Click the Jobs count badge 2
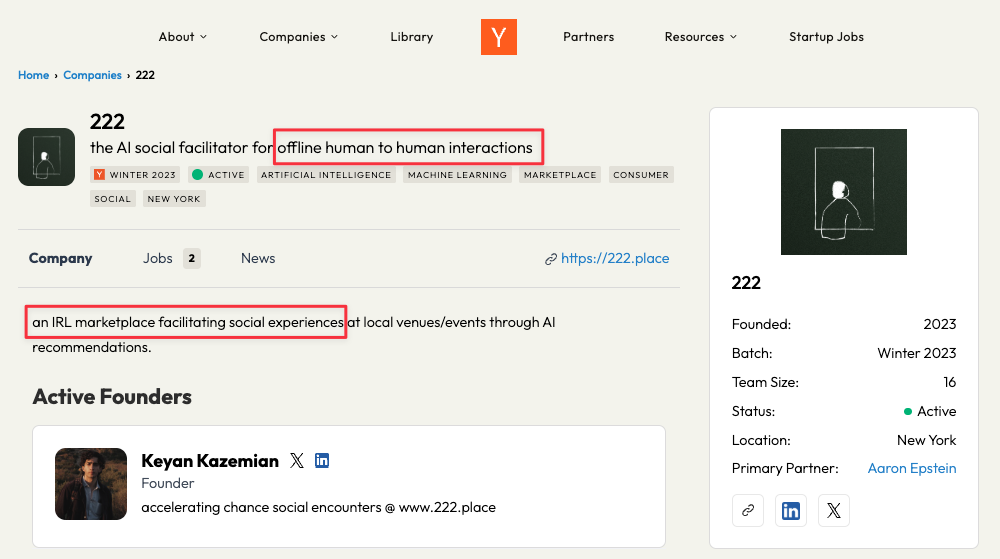This screenshot has width=1000, height=559. (191, 258)
